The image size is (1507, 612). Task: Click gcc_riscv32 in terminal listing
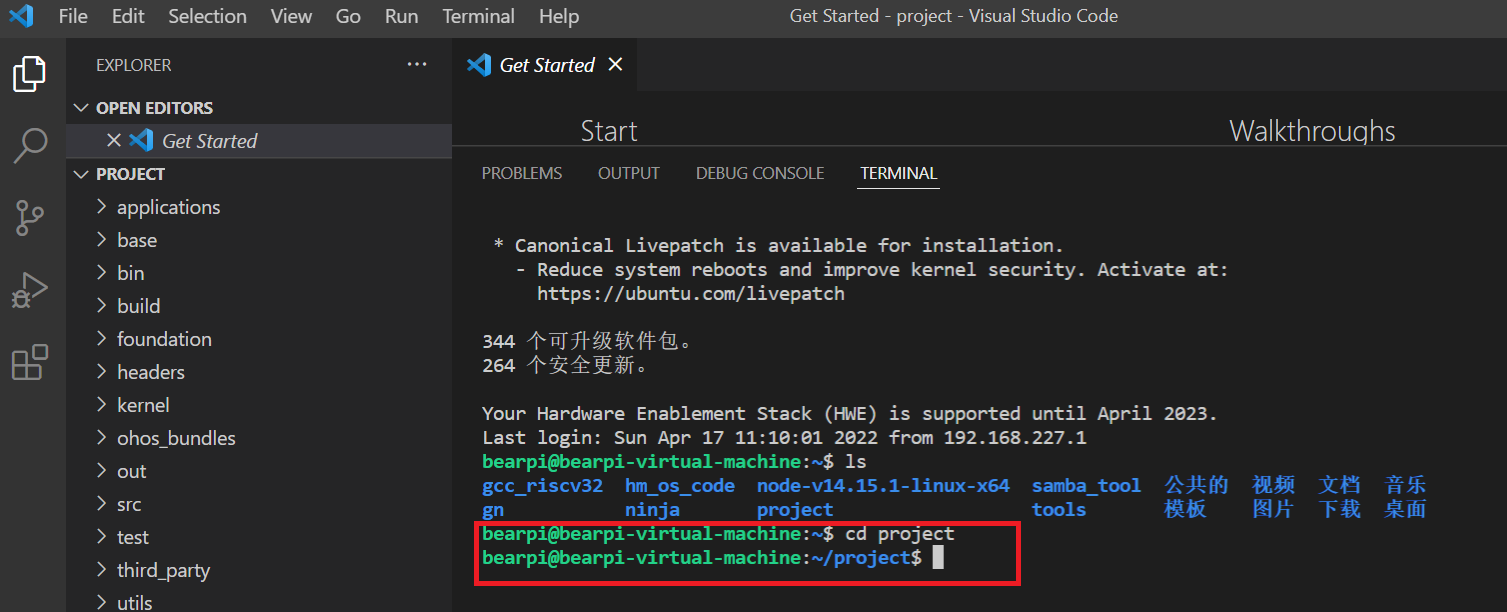click(x=542, y=486)
